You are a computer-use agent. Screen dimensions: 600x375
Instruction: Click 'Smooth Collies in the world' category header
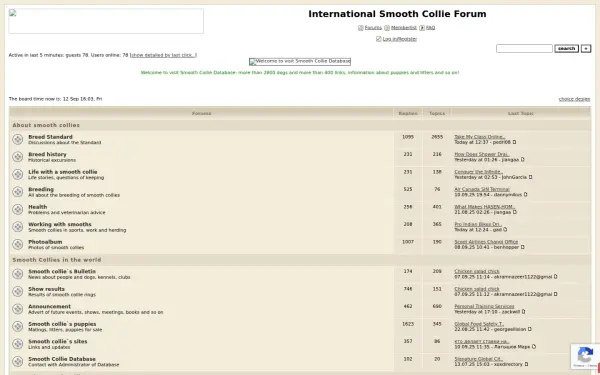pos(57,260)
